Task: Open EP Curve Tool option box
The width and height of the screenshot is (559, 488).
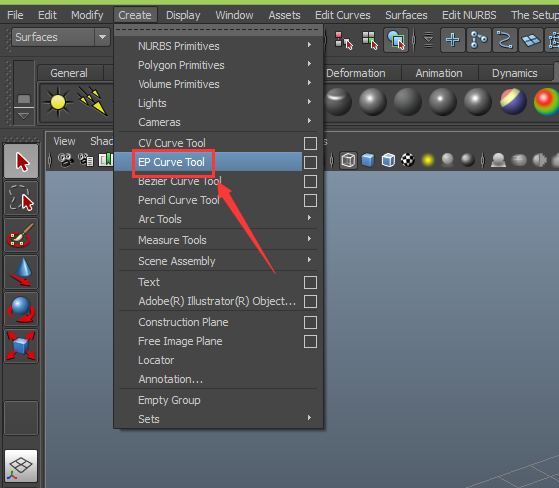Action: [x=310, y=162]
